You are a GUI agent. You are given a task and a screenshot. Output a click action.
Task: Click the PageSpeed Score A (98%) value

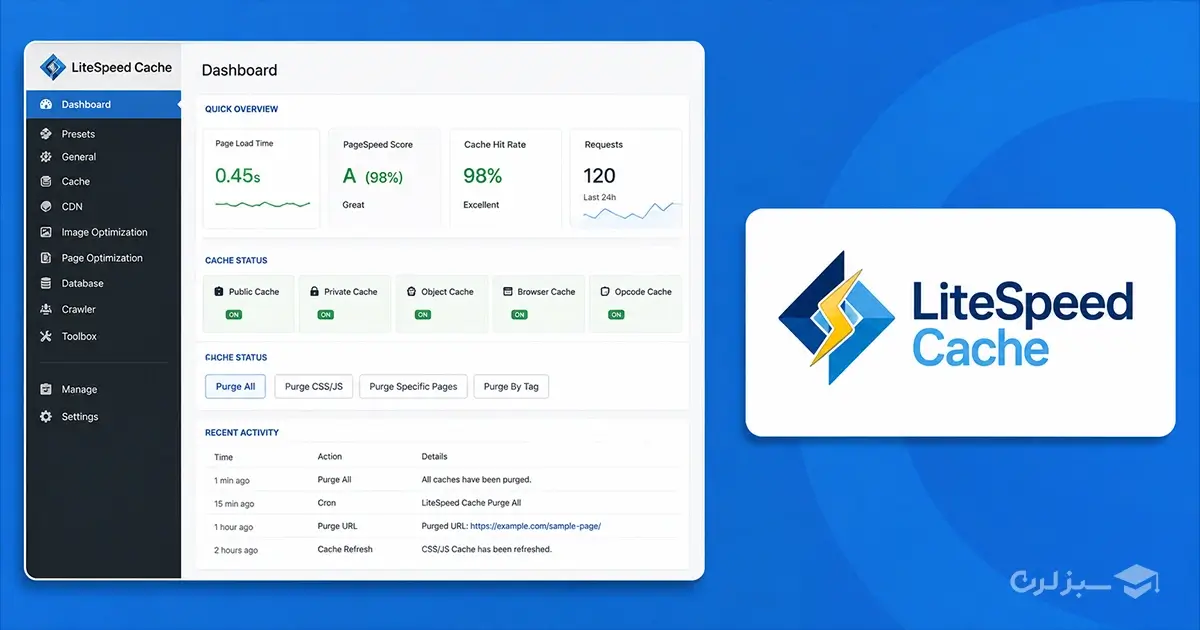[373, 177]
